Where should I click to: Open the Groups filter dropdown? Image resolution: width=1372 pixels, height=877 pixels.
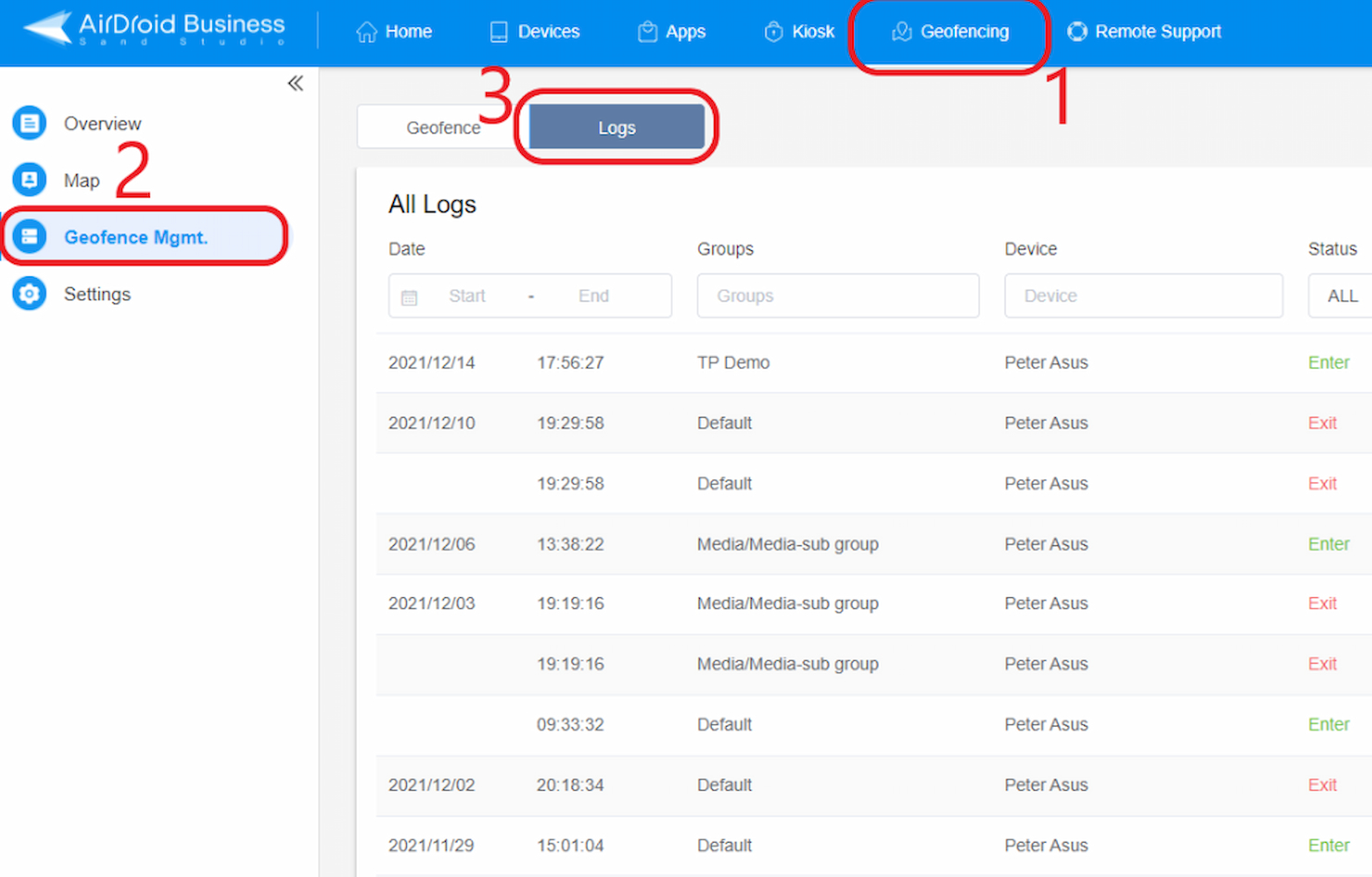[837, 296]
